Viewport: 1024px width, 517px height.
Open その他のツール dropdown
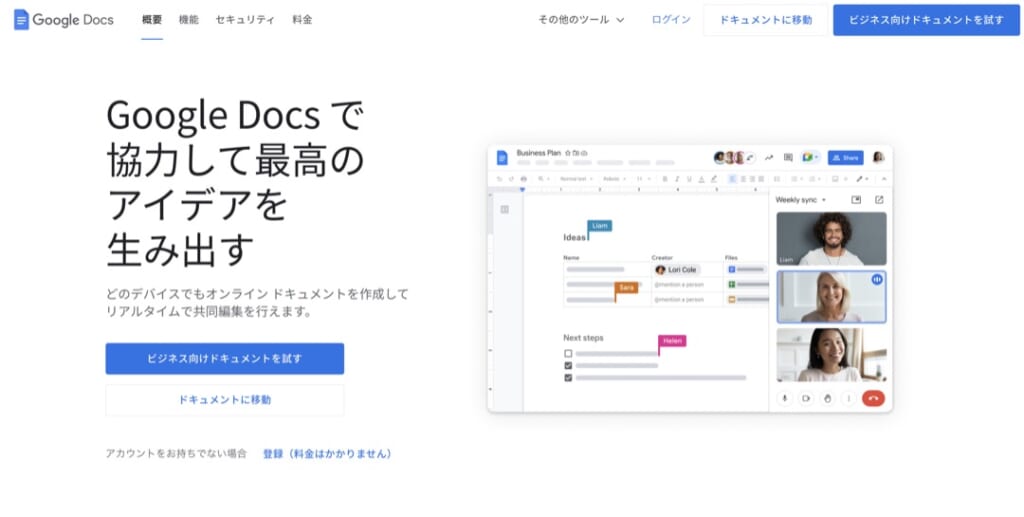(581, 20)
